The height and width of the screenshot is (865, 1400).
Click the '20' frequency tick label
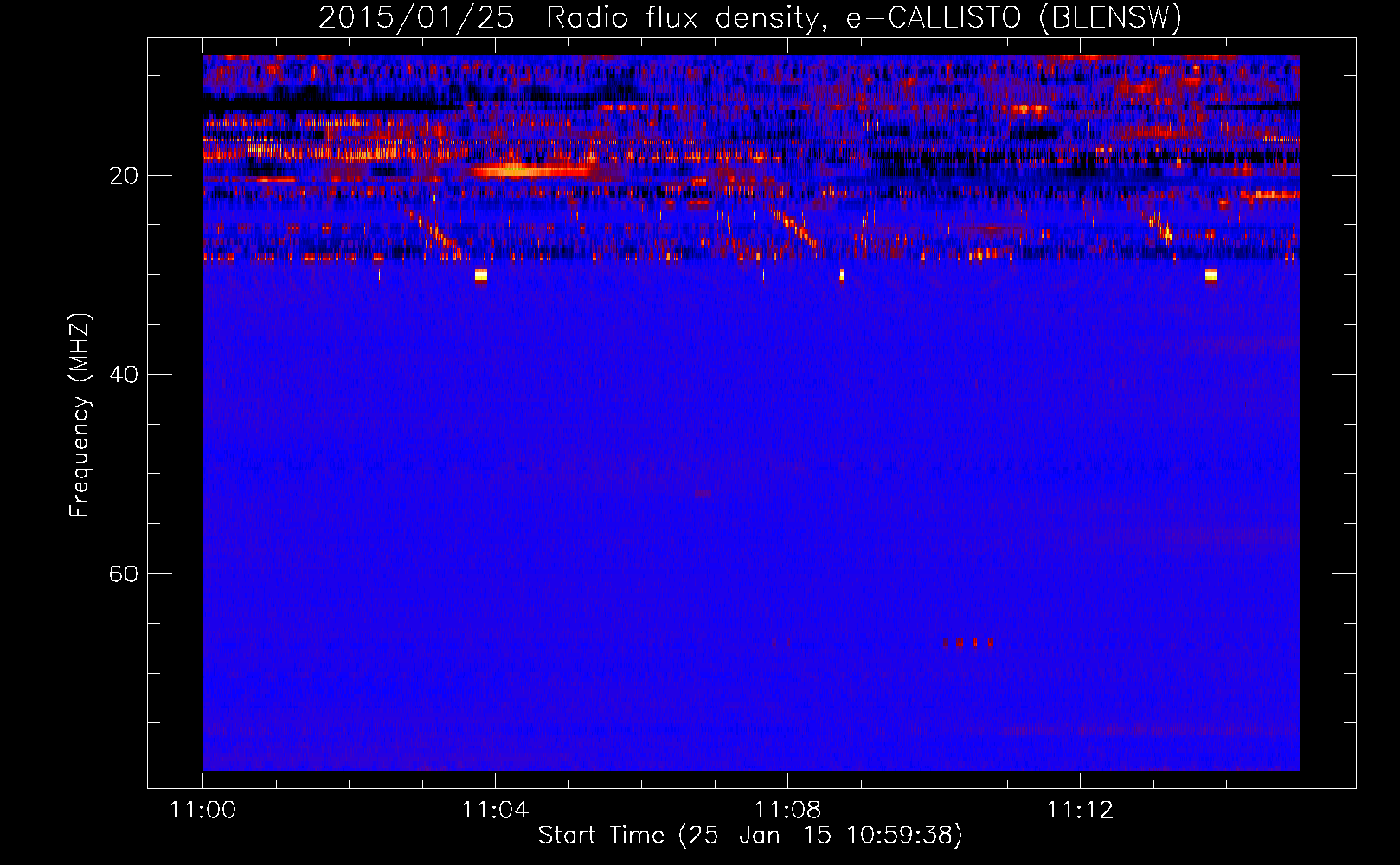124,176
